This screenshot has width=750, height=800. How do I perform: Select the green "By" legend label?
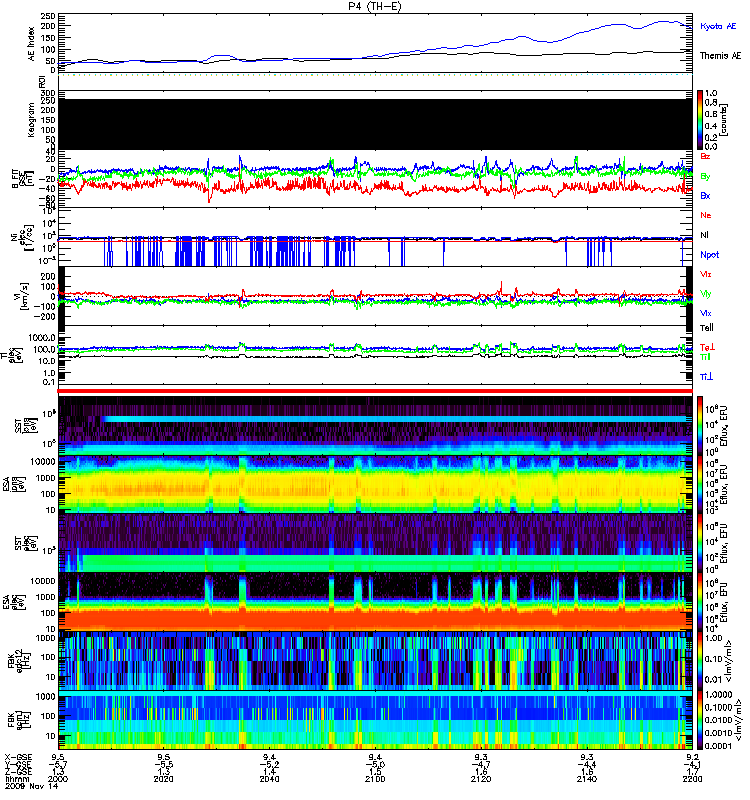705,177
